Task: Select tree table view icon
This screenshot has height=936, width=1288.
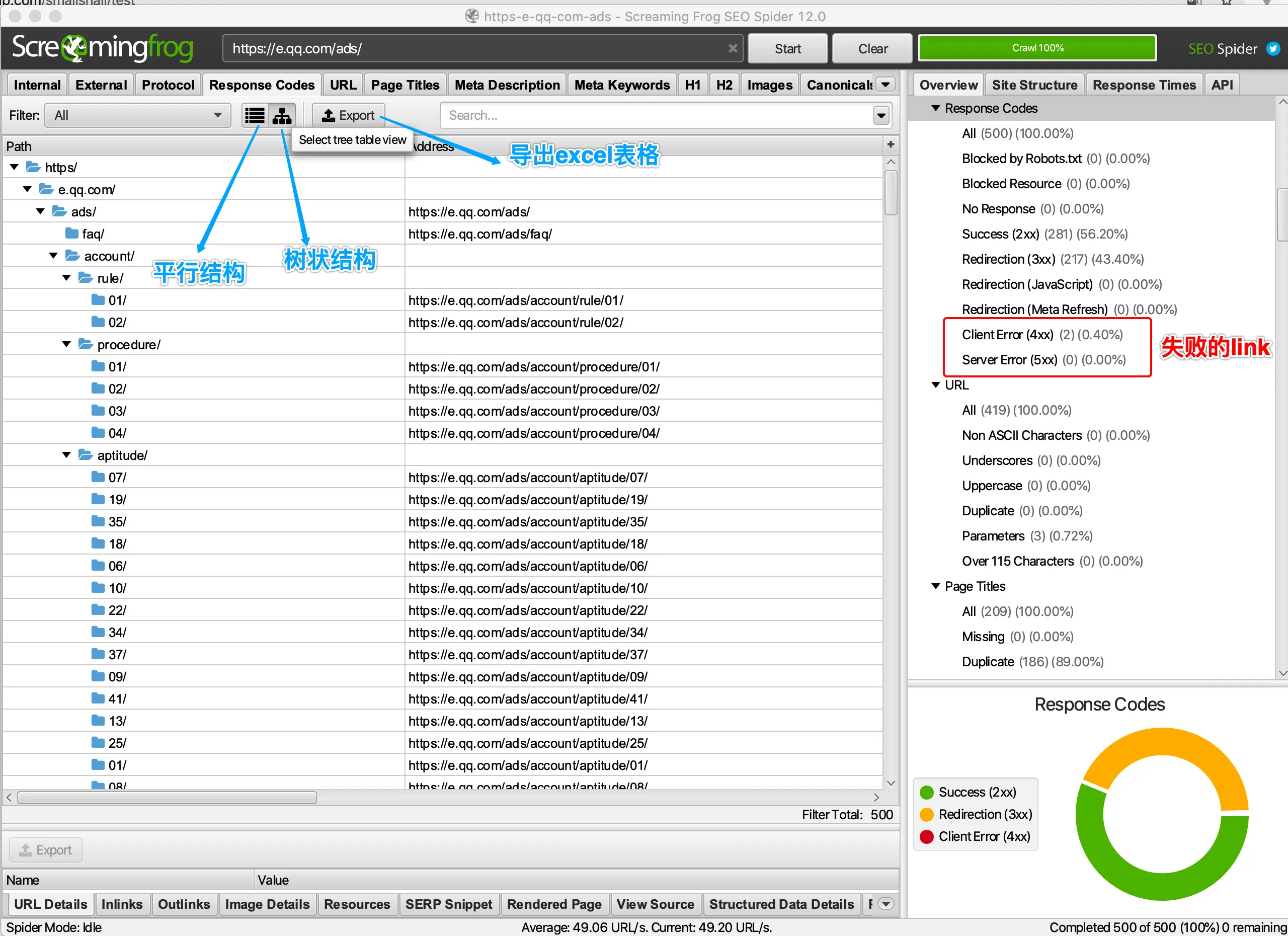Action: [x=282, y=115]
